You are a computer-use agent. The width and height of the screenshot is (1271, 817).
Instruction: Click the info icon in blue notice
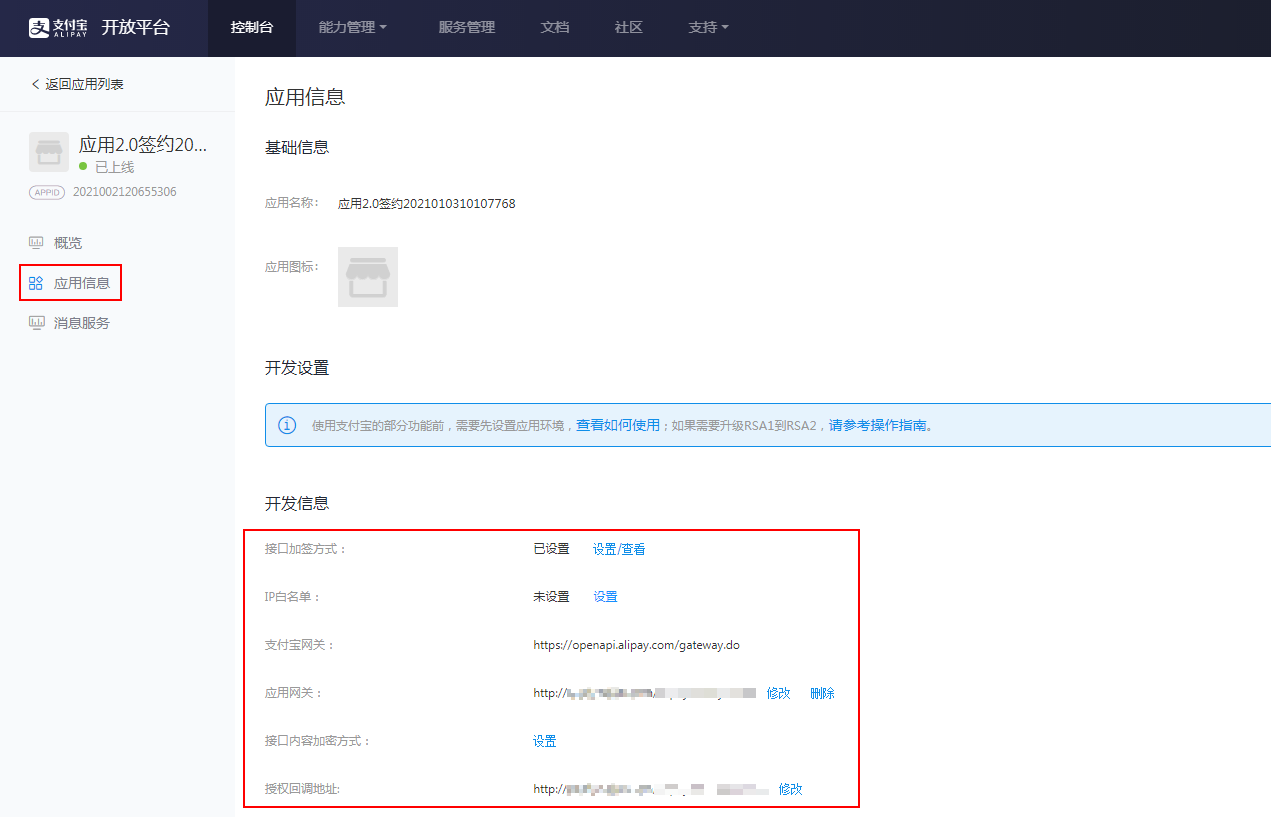coord(287,425)
